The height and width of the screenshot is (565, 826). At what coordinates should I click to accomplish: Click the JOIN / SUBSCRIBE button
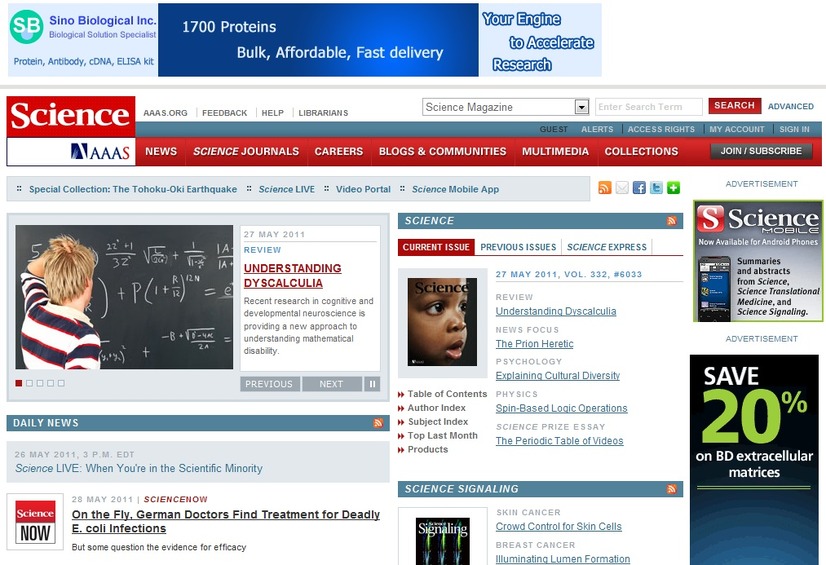761,151
